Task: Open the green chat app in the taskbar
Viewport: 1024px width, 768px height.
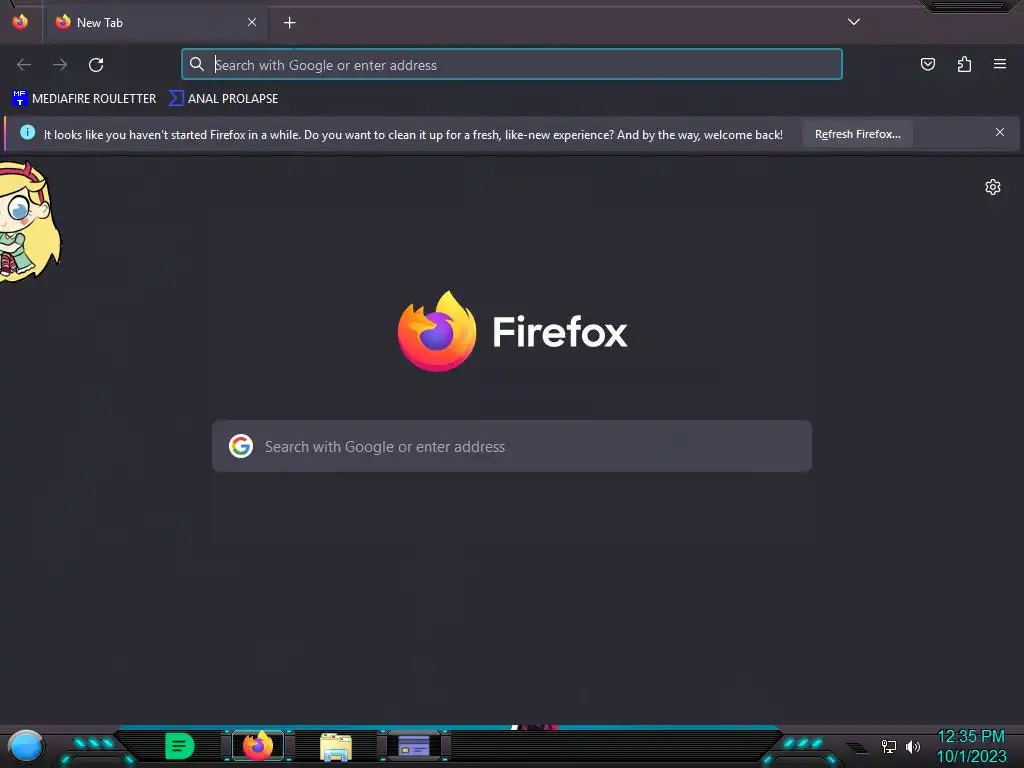Action: (180, 746)
